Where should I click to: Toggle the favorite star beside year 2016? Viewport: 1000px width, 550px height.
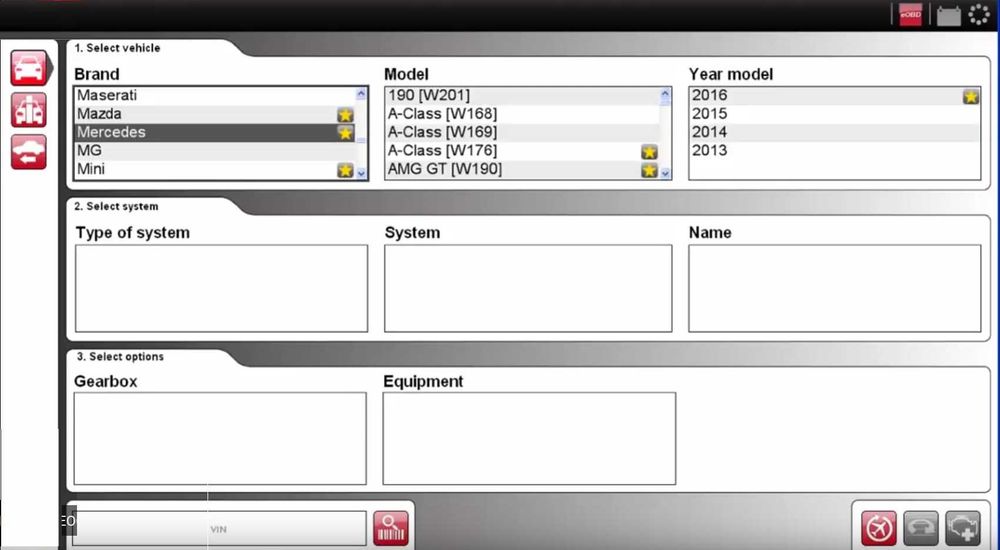(971, 96)
